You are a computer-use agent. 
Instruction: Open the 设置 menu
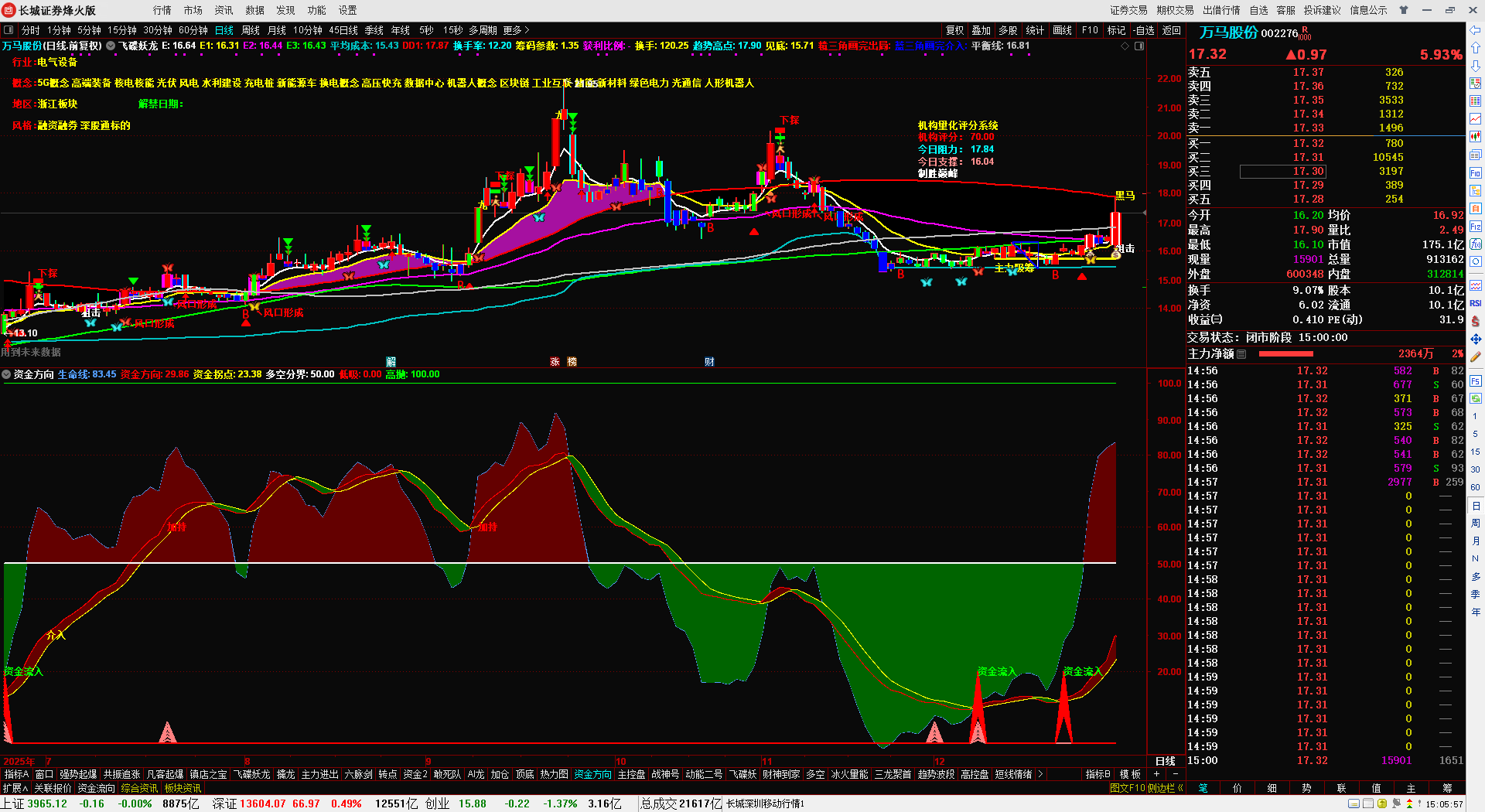click(348, 10)
